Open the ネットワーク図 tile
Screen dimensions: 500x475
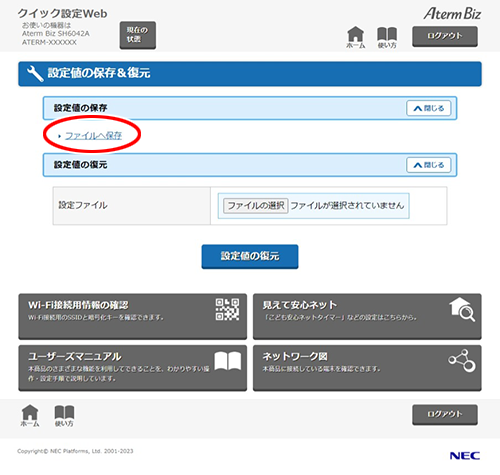[367, 368]
